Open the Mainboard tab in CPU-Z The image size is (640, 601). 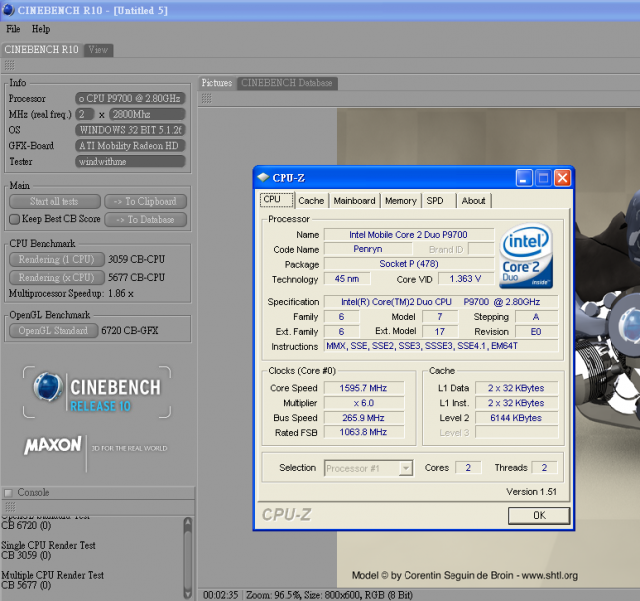pyautogui.click(x=354, y=201)
